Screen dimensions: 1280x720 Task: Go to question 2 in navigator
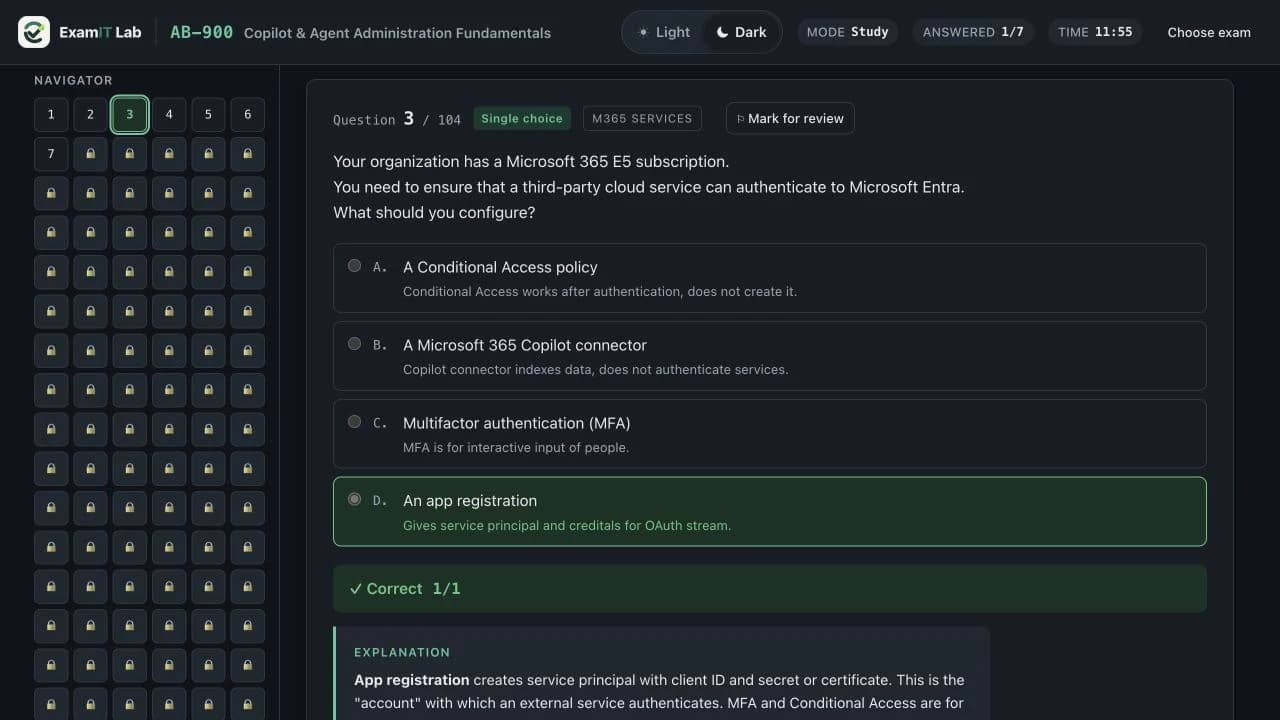point(90,115)
